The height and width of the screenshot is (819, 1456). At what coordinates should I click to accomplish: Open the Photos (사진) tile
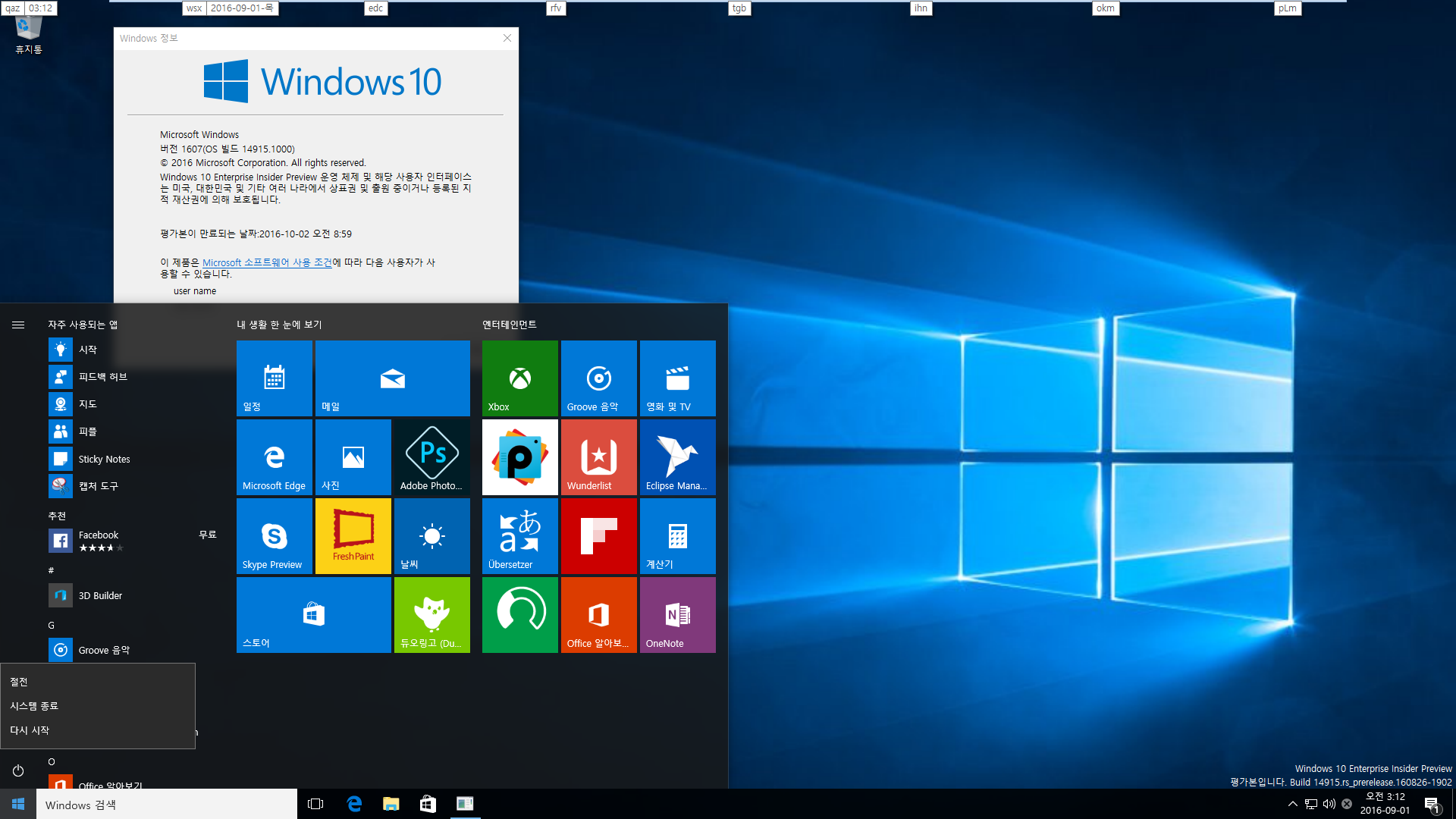(353, 457)
